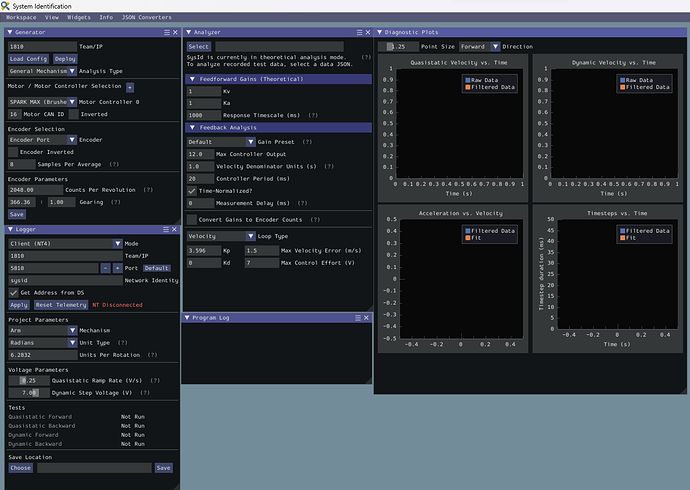This screenshot has height=490, width=690.
Task: Adjust the Quasistatic Ramp Rate slider
Action: 29,380
